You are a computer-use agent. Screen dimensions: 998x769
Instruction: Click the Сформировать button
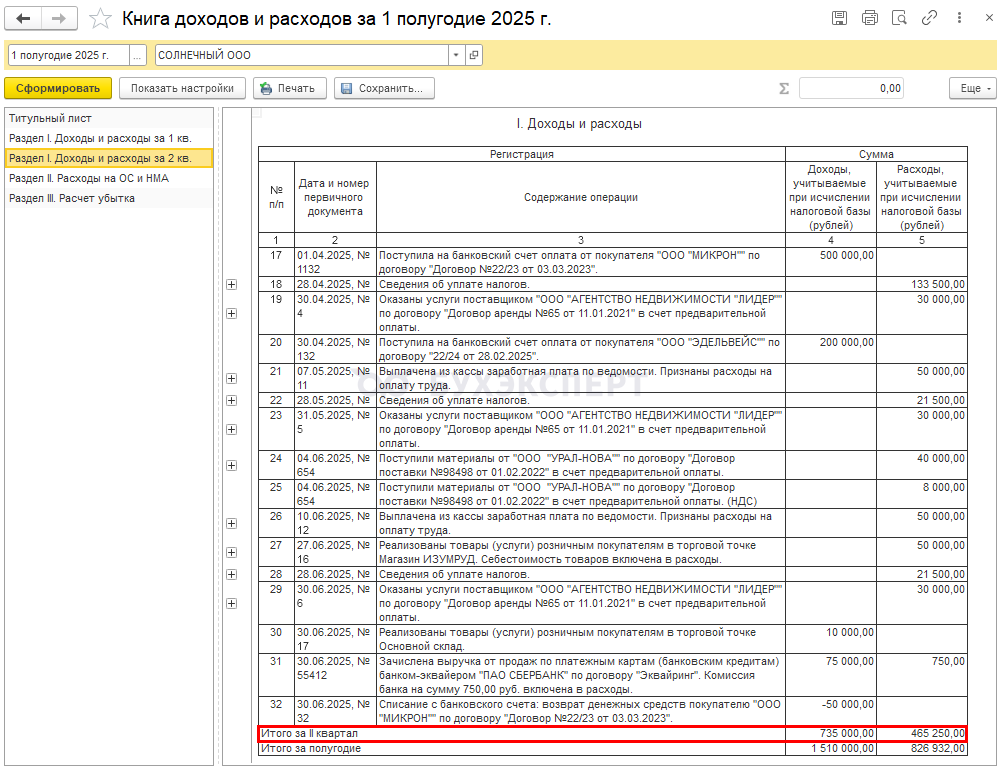coord(58,88)
